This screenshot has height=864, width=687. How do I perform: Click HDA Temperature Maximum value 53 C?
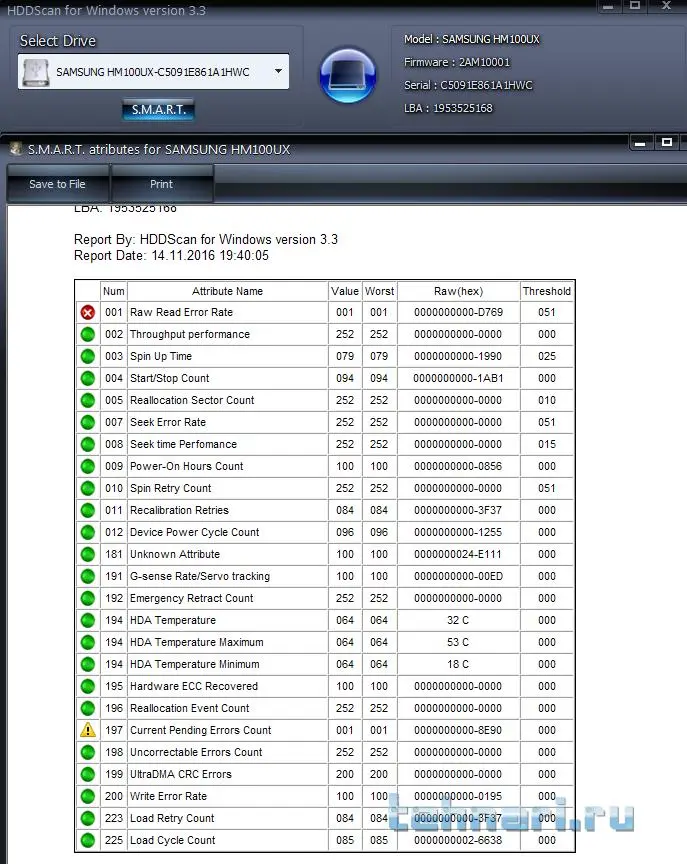[458, 642]
